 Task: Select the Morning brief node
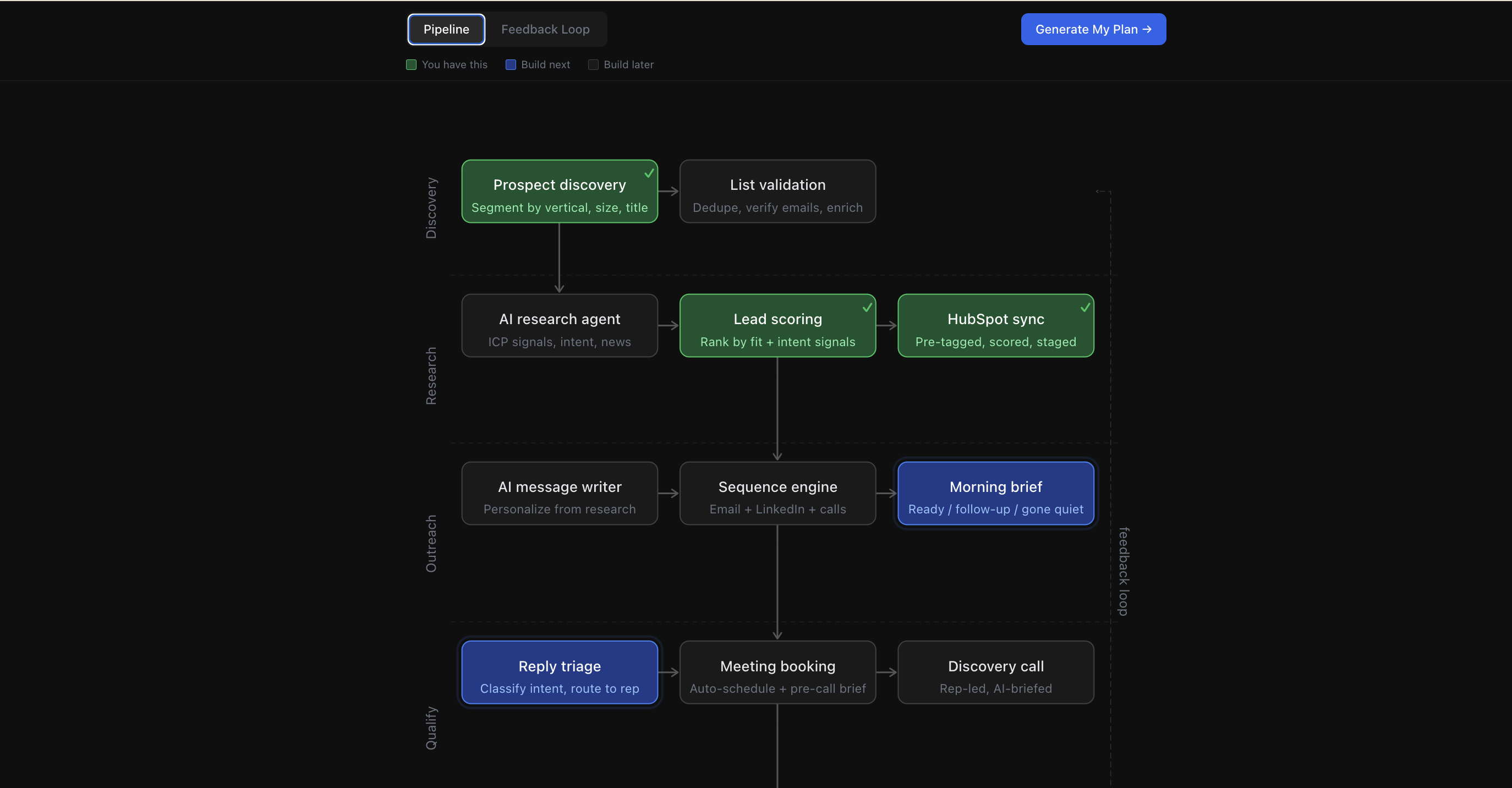[995, 493]
